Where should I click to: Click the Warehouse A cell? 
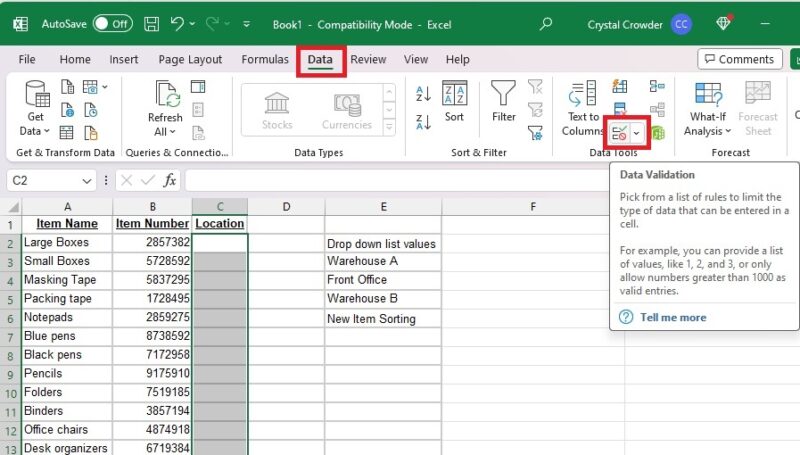(383, 261)
